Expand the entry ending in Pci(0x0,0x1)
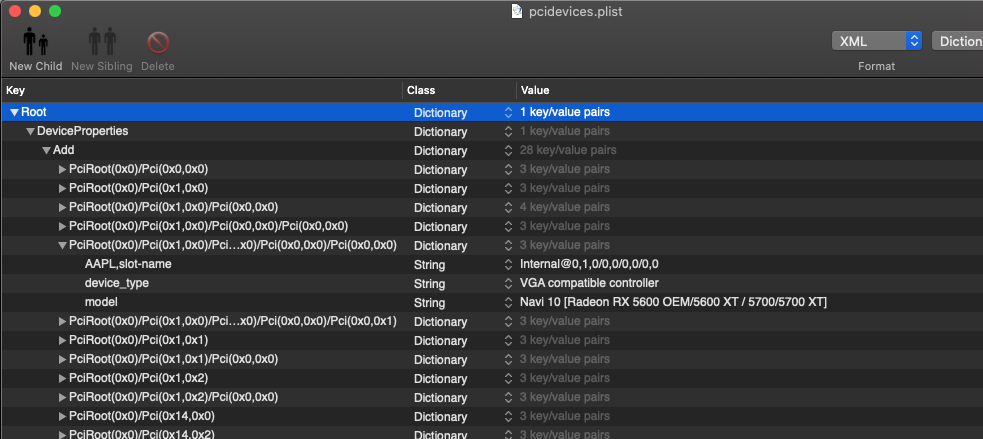This screenshot has height=439, width=983. click(x=62, y=321)
